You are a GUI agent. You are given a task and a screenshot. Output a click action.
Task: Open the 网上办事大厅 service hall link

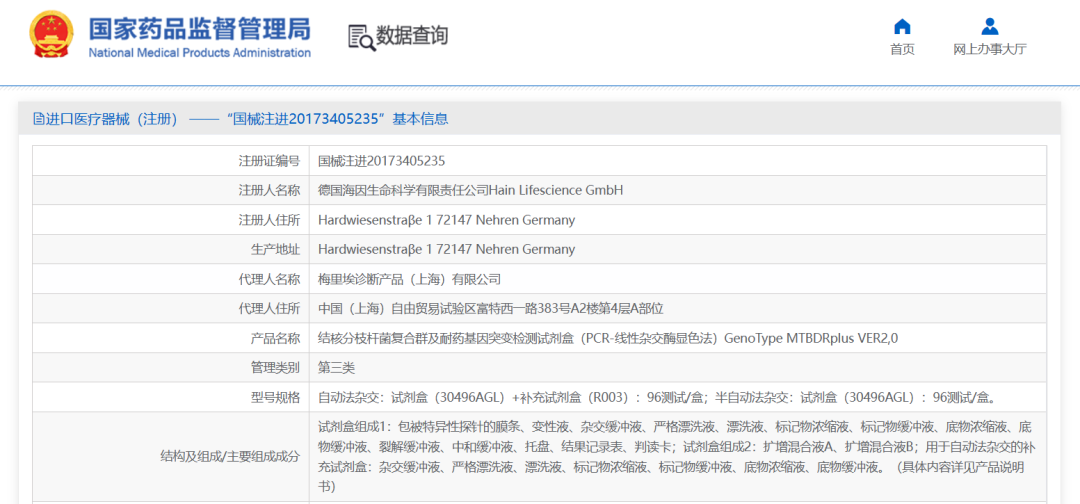tap(989, 50)
